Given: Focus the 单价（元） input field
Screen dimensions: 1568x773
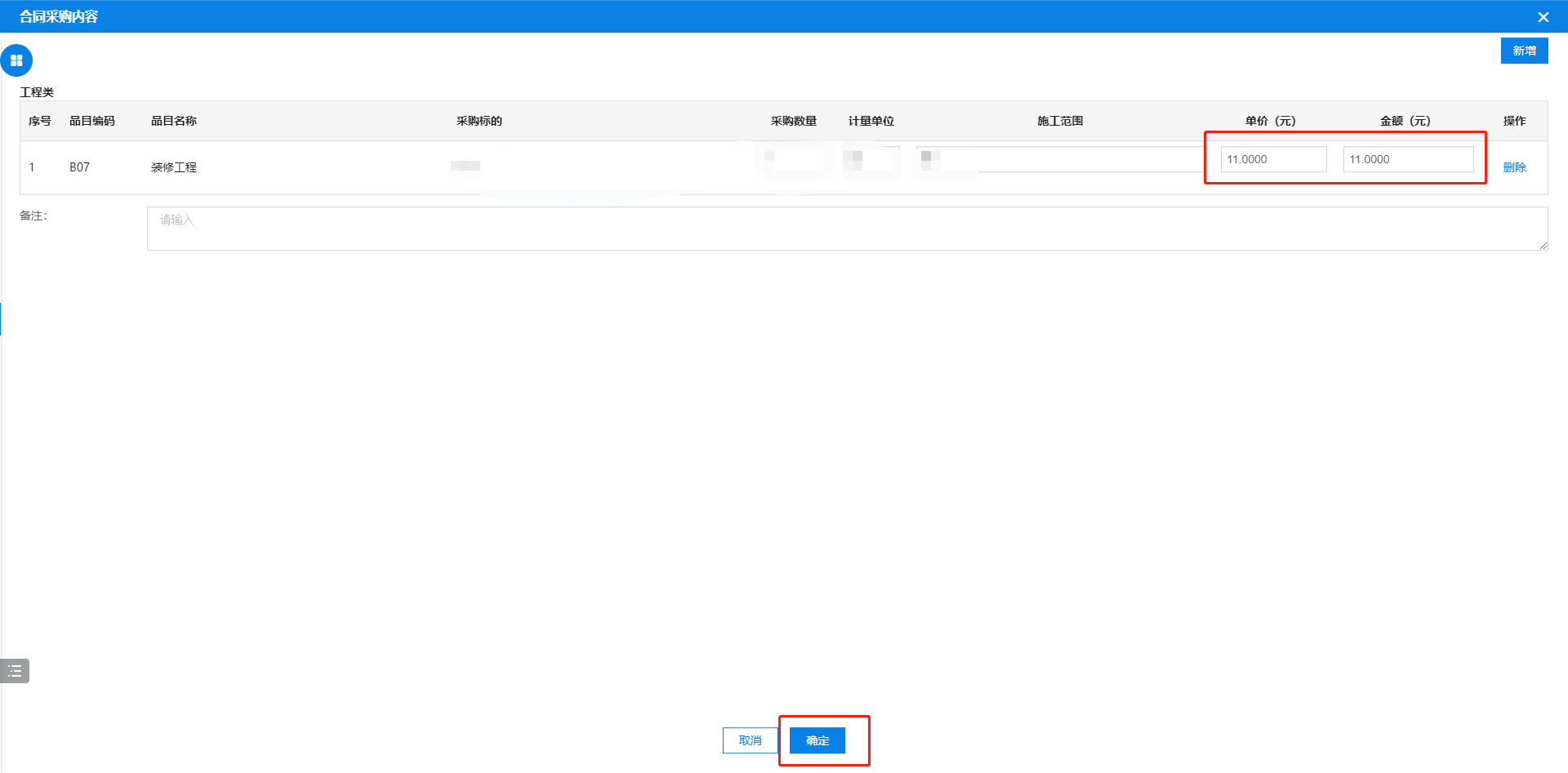Looking at the screenshot, I should (1273, 159).
